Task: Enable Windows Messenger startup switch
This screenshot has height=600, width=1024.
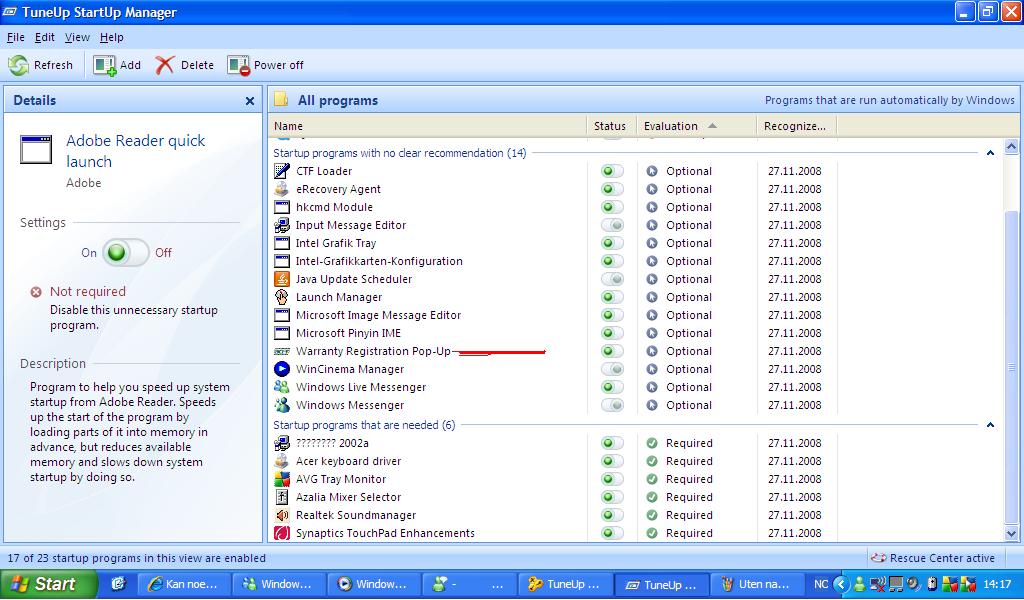Action: 612,405
